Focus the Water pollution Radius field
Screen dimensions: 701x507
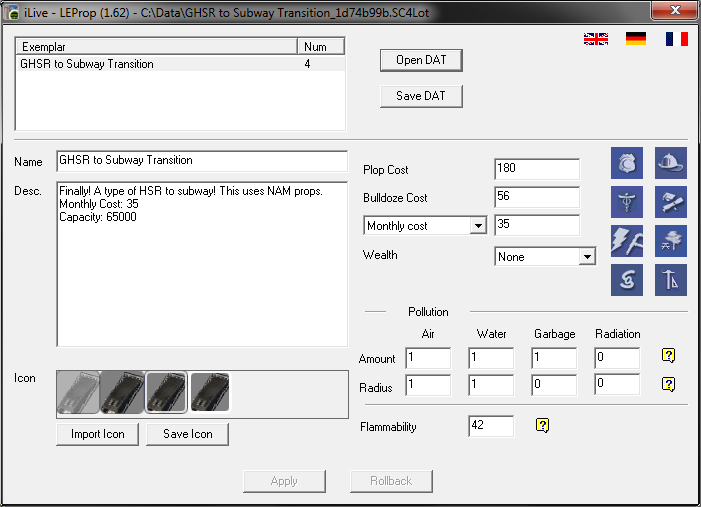point(491,385)
